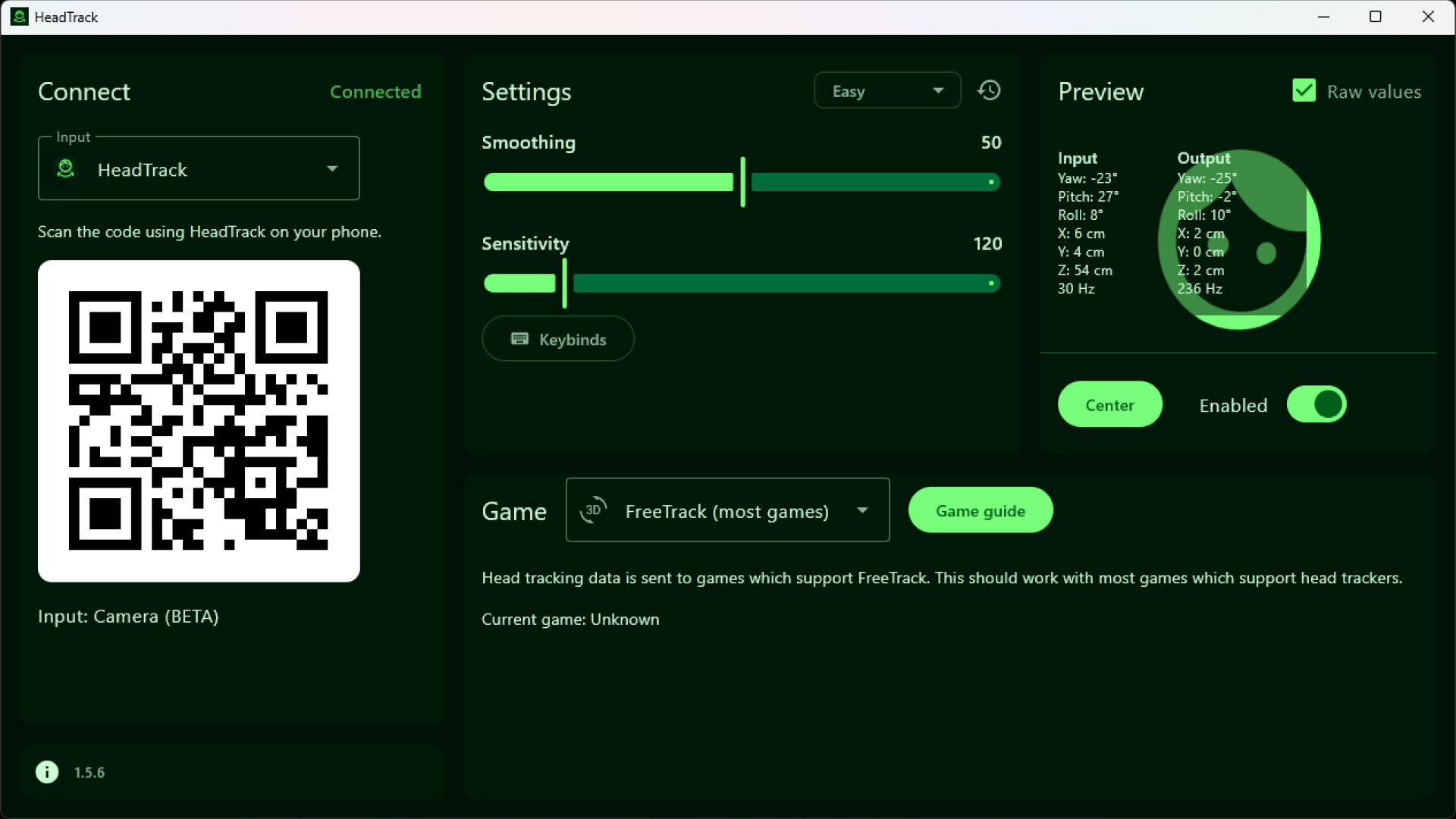Click the input 'Z: 54 cm' reading
This screenshot has width=1456, height=819.
(x=1085, y=271)
